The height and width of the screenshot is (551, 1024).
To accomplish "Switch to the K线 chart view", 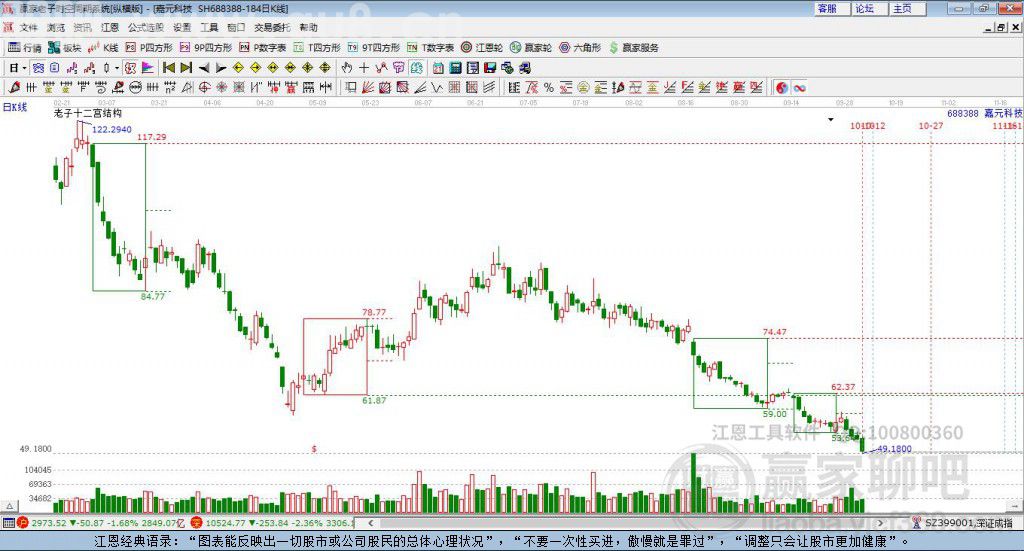I will point(103,48).
